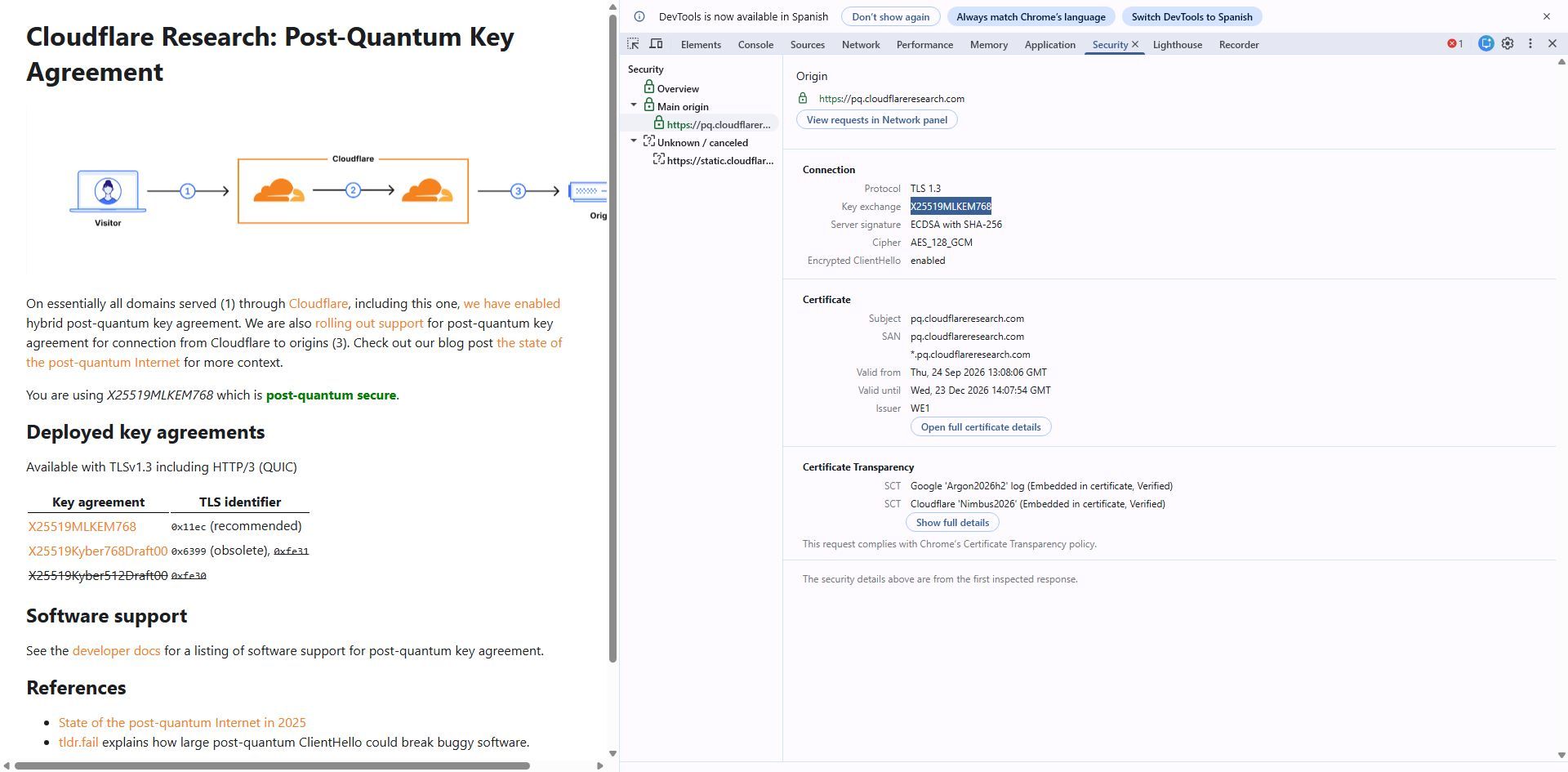Image resolution: width=1568 pixels, height=772 pixels.
Task: Switch to the Elements tab
Action: (x=701, y=45)
